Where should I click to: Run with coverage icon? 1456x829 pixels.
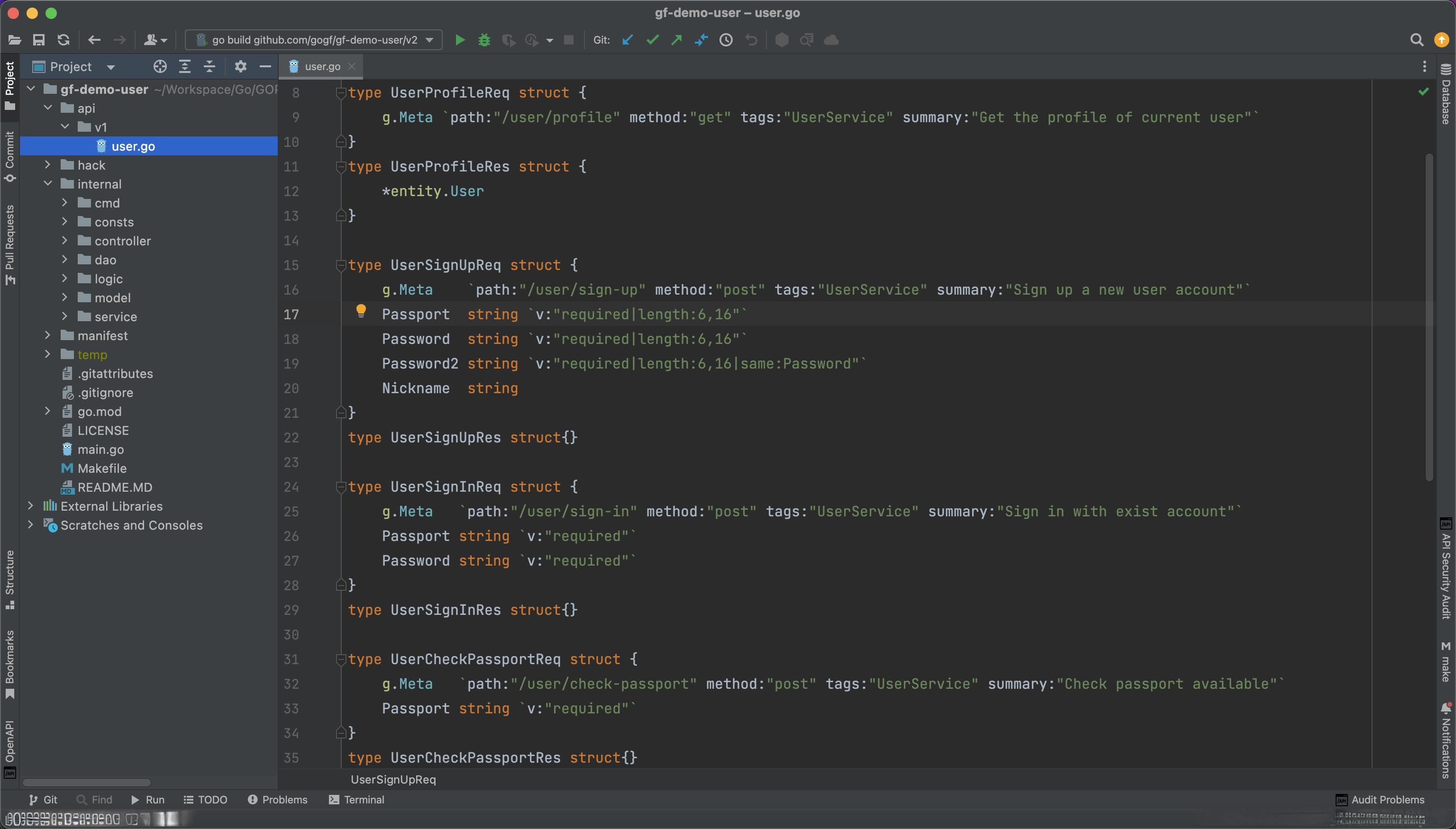coord(508,40)
